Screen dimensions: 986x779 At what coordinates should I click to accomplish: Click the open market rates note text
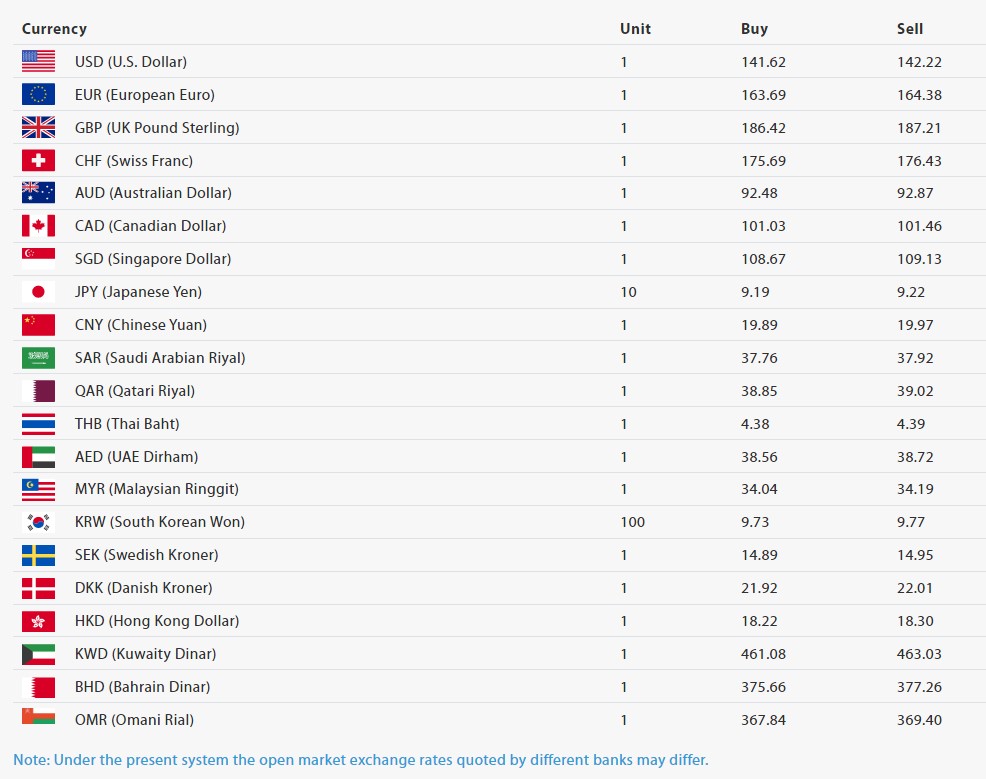(361, 760)
